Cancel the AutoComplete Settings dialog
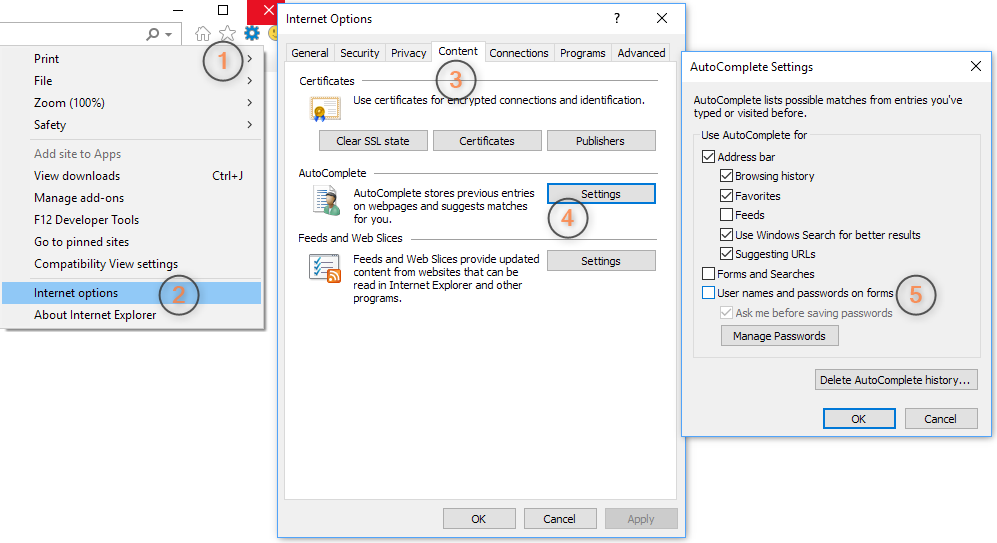This screenshot has width=997, height=543. click(x=941, y=418)
